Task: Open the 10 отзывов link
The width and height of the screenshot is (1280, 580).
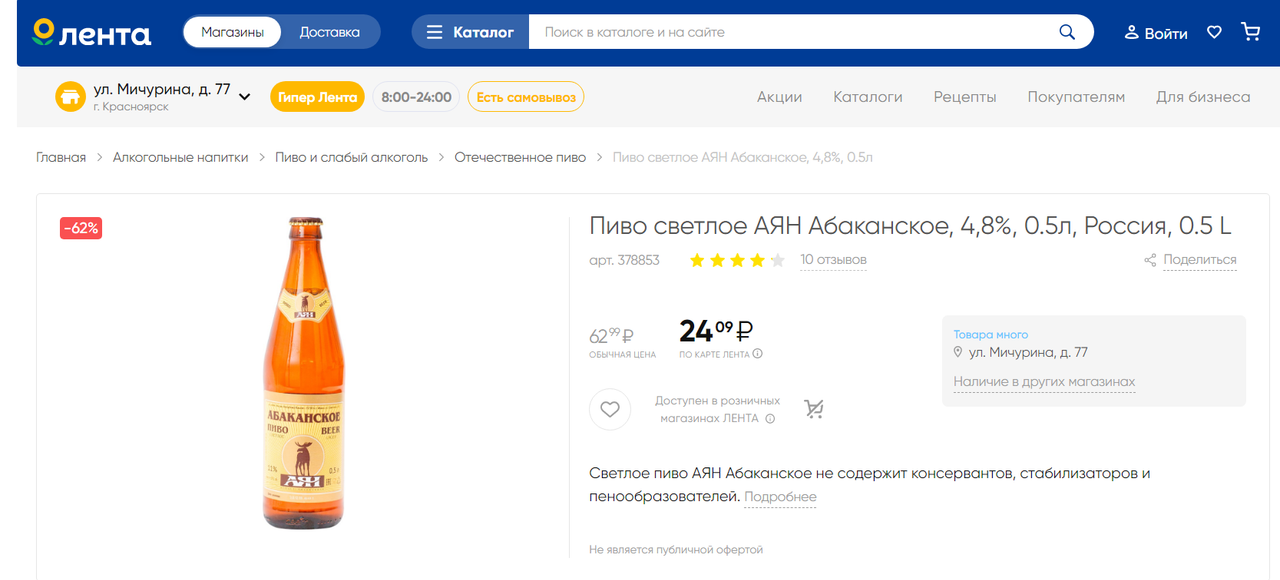Action: point(833,260)
